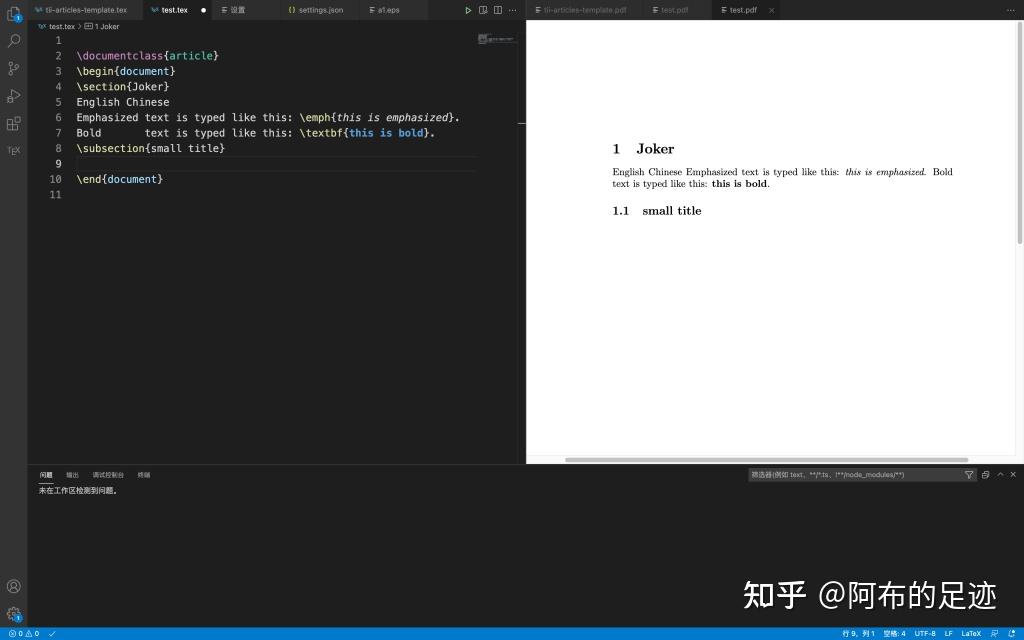Open the Source Control view
The image size is (1024, 640).
pyautogui.click(x=13, y=68)
